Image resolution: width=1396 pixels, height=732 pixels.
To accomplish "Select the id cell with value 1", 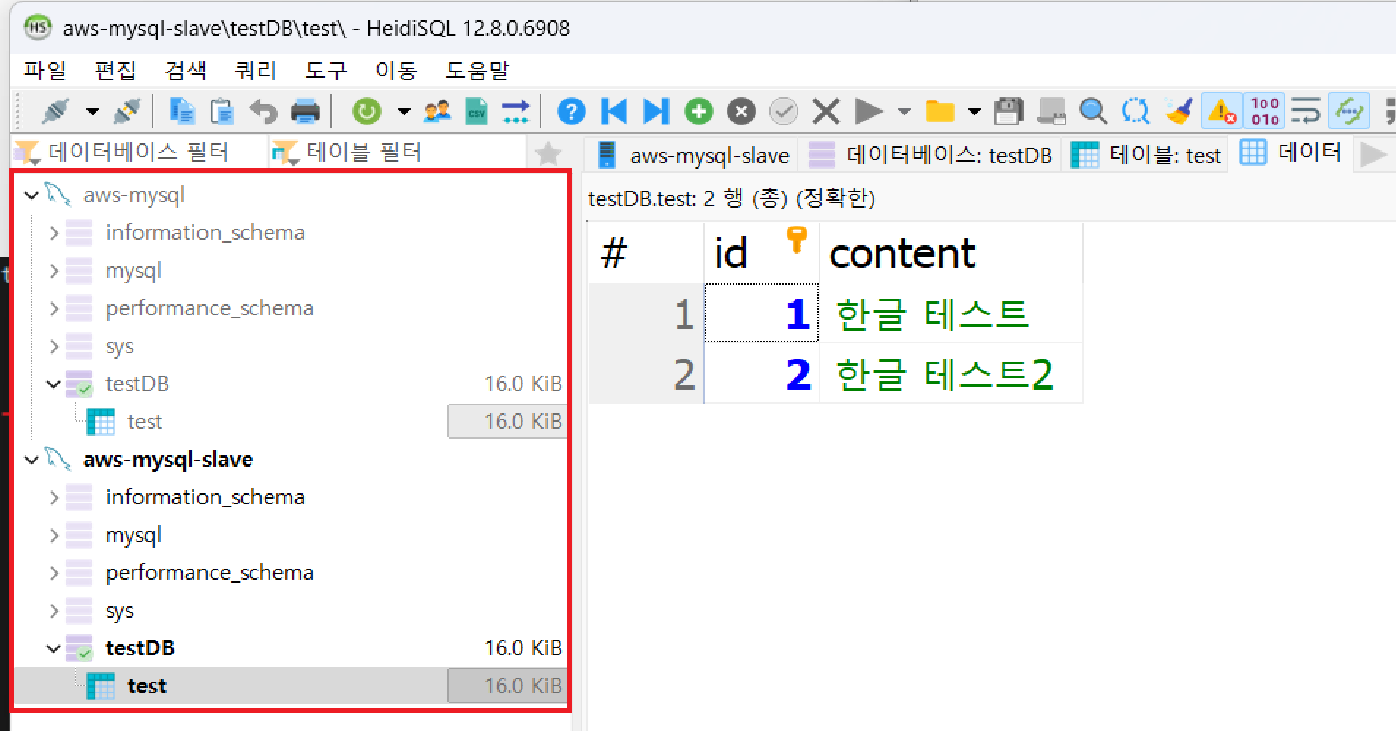I will click(x=762, y=314).
